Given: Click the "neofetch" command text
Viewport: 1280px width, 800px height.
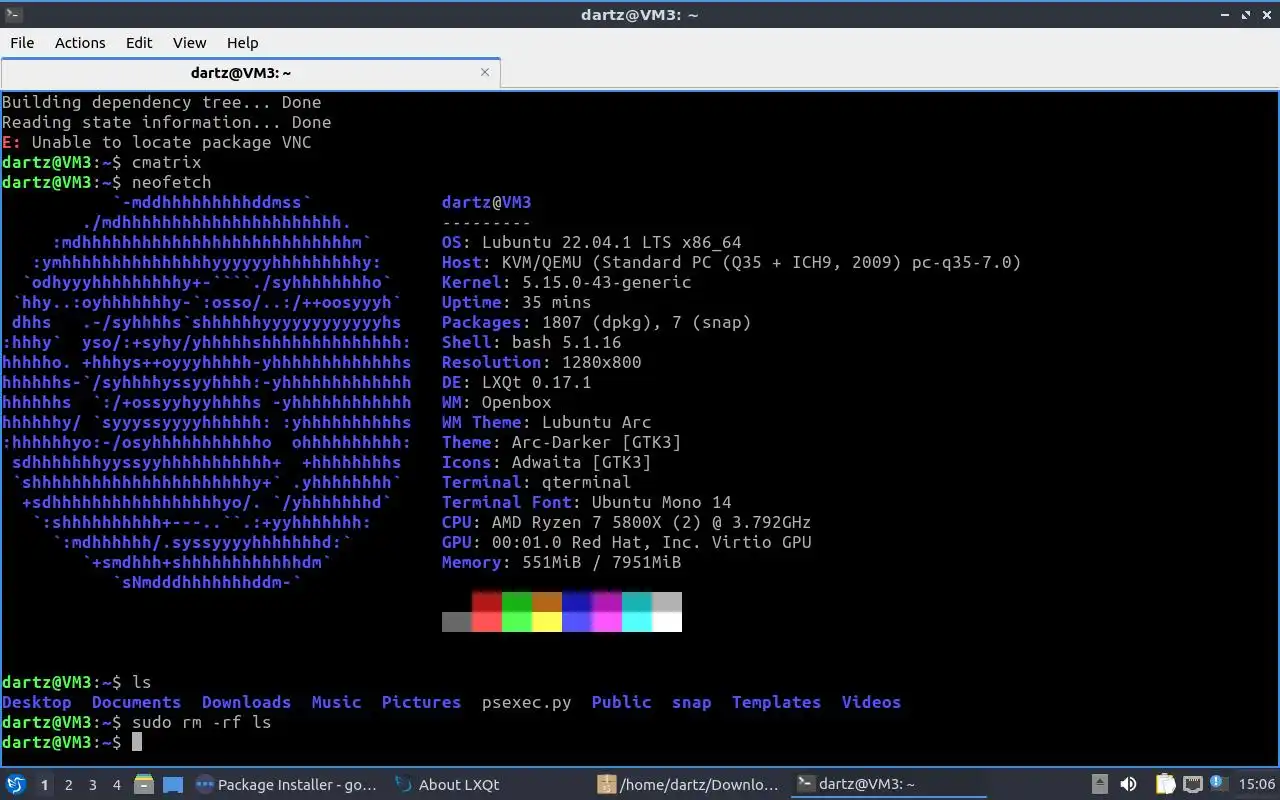Looking at the screenshot, I should click(x=172, y=182).
